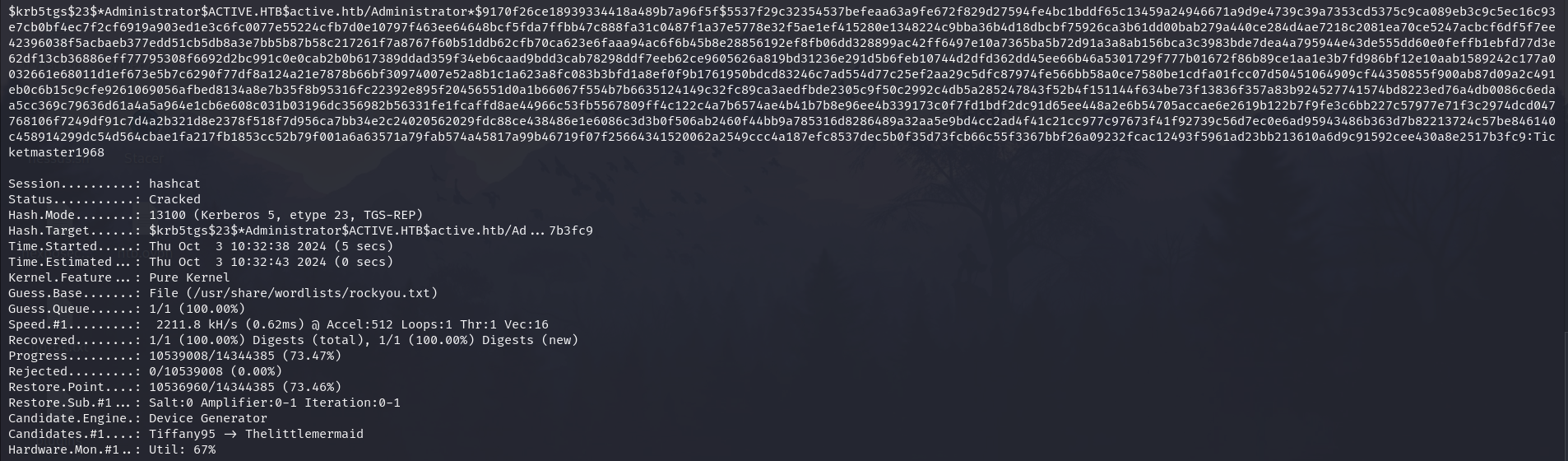Click the Hardware.Mon Util: 67% value

[x=183, y=449]
